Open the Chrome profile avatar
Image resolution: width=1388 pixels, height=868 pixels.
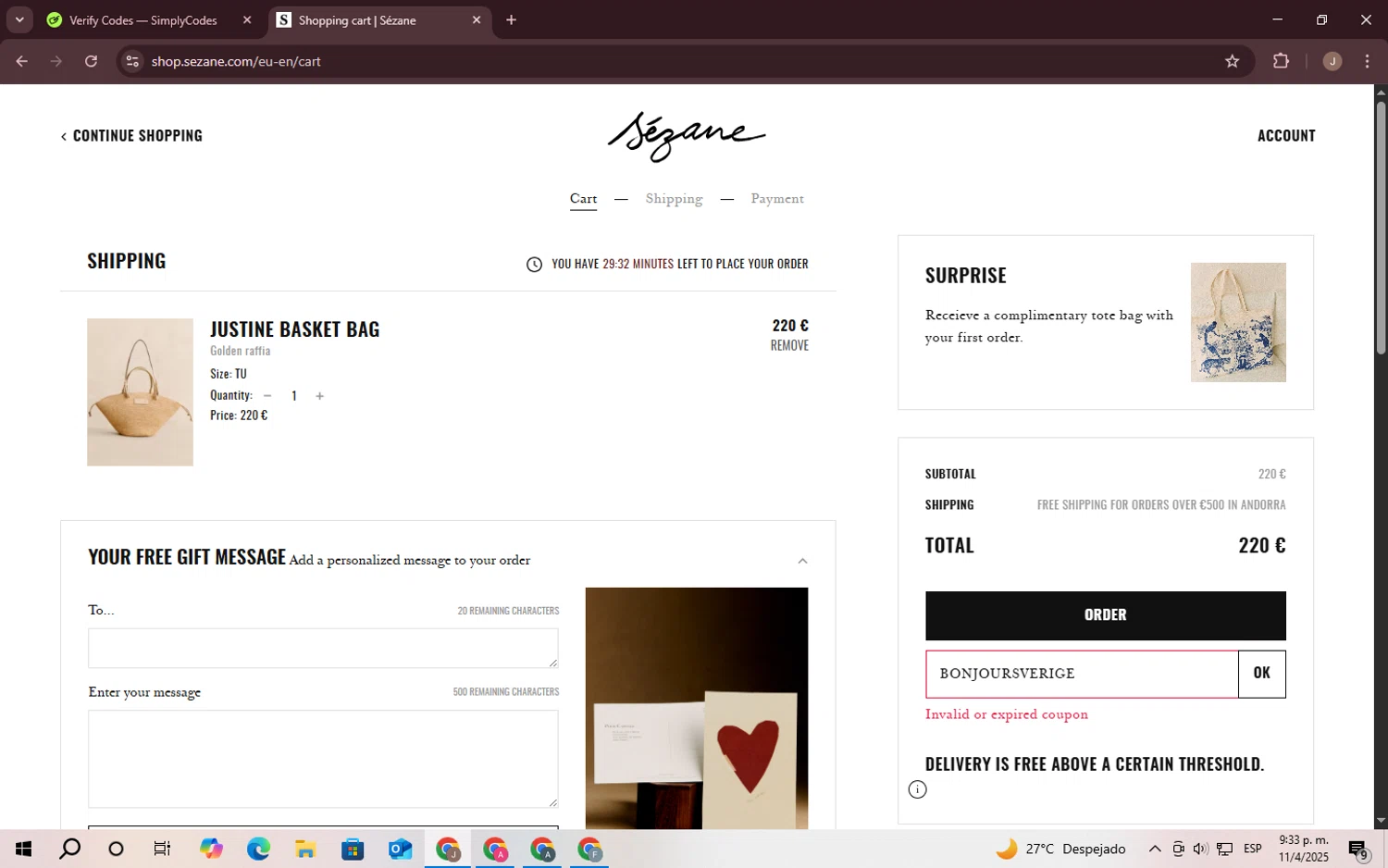coord(1332,61)
